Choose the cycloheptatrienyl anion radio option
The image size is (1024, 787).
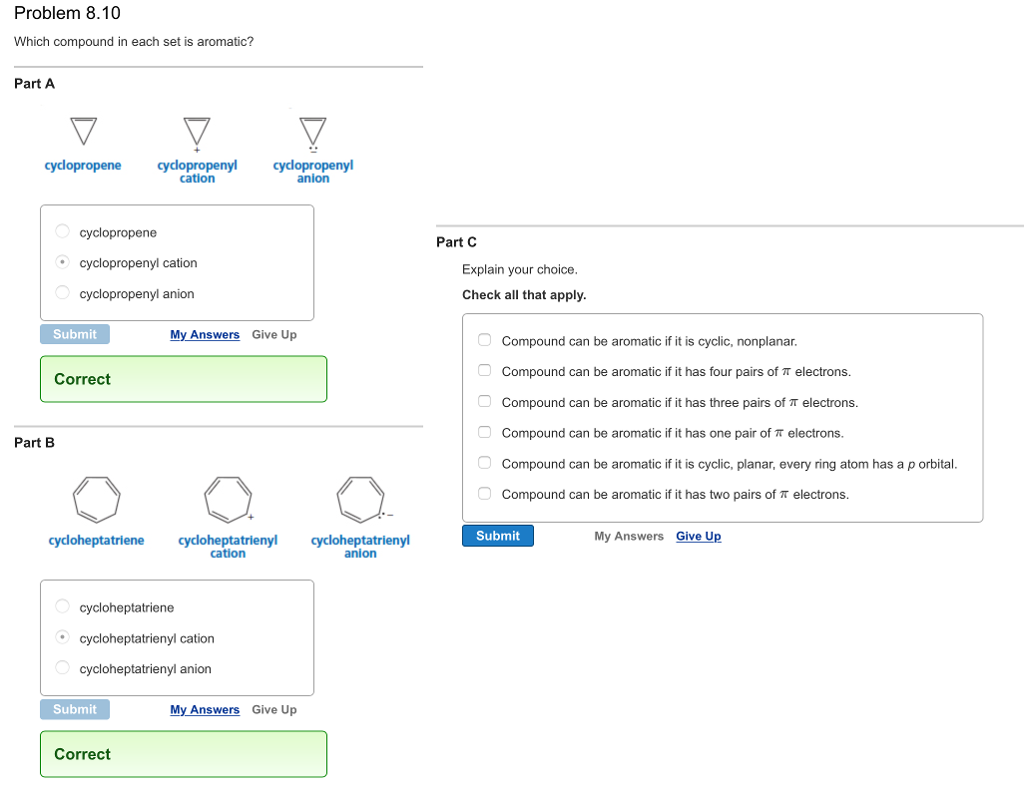[62, 668]
